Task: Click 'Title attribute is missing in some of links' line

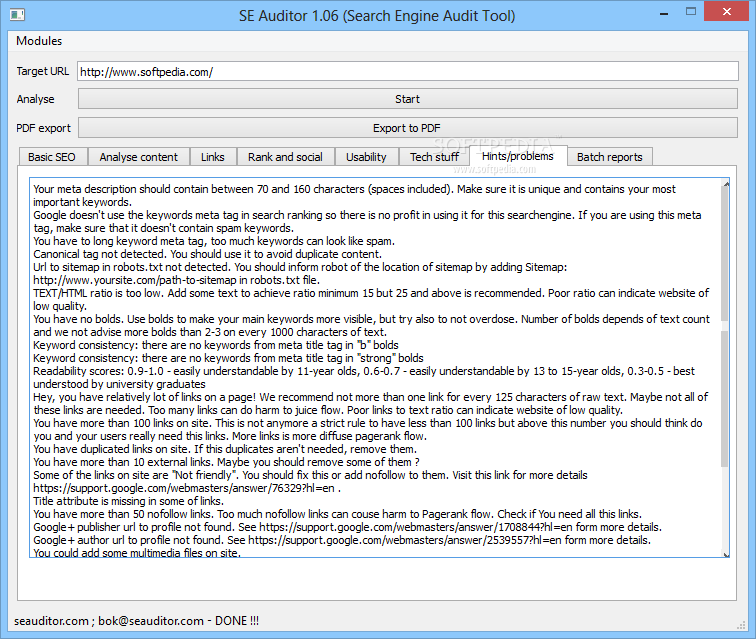Action: (128, 501)
